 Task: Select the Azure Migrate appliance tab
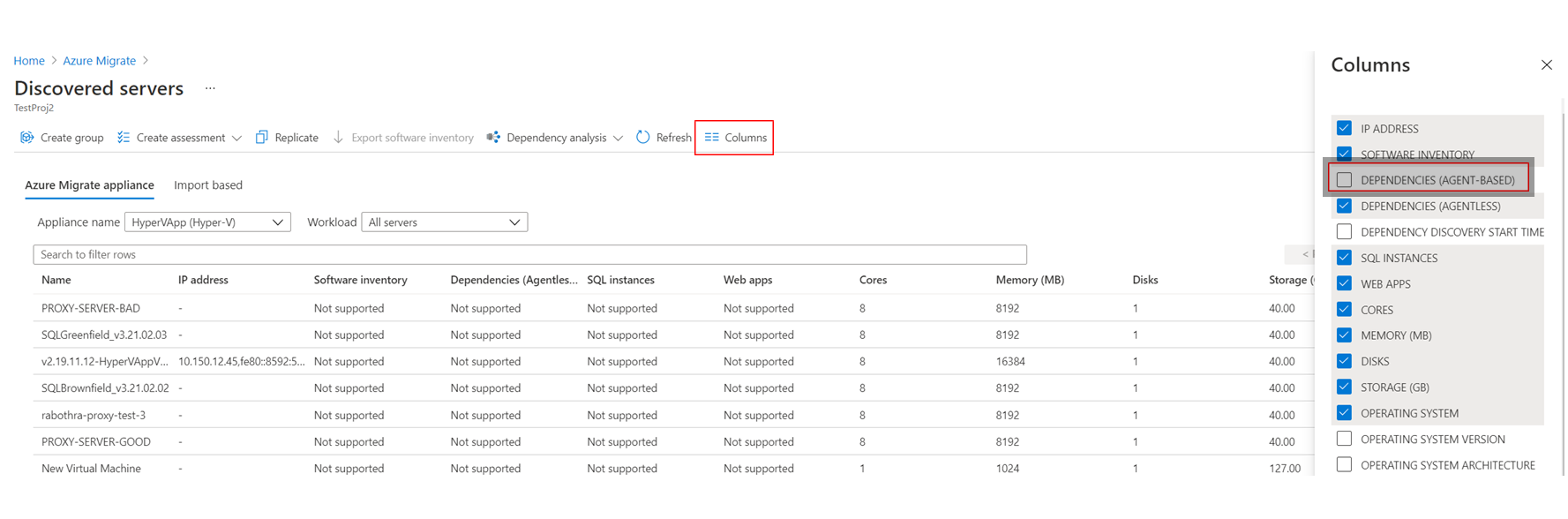pos(89,185)
